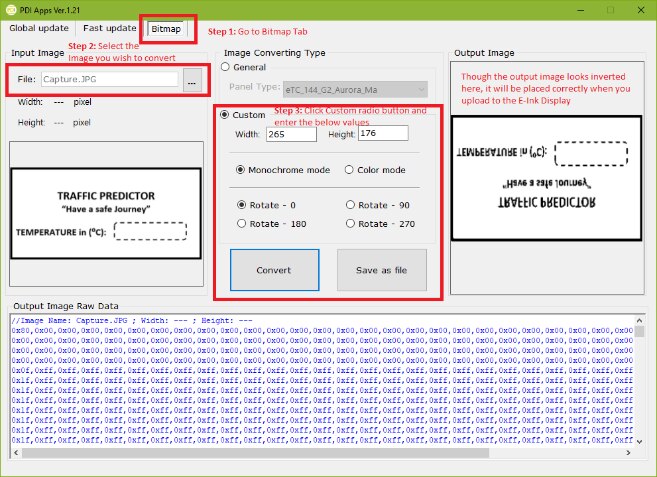Viewport: 657px width, 477px height.
Task: Select Rotate - 270 option
Action: click(350, 223)
